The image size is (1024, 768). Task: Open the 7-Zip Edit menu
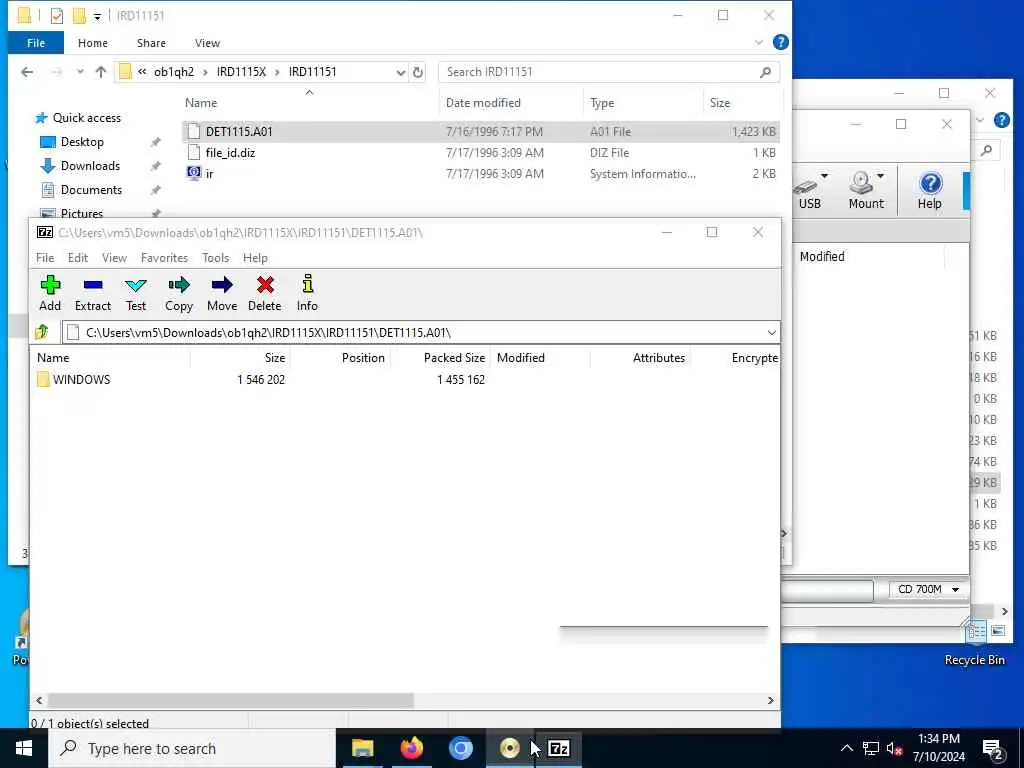[x=78, y=258]
